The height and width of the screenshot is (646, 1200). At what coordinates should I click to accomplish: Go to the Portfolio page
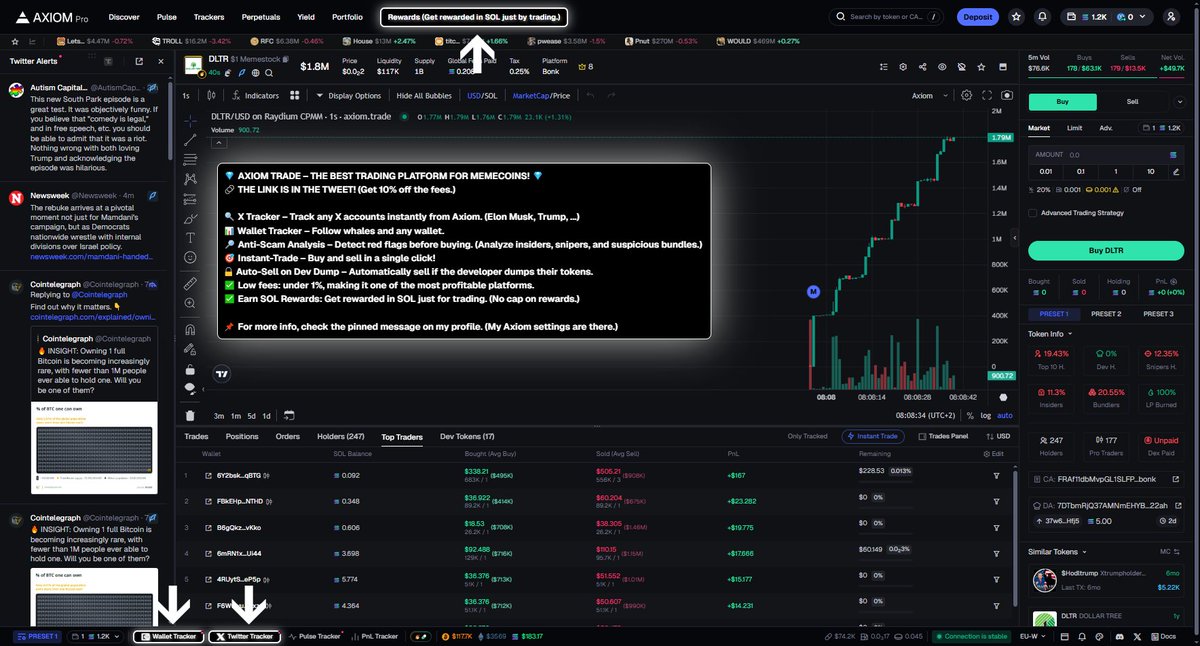[347, 17]
